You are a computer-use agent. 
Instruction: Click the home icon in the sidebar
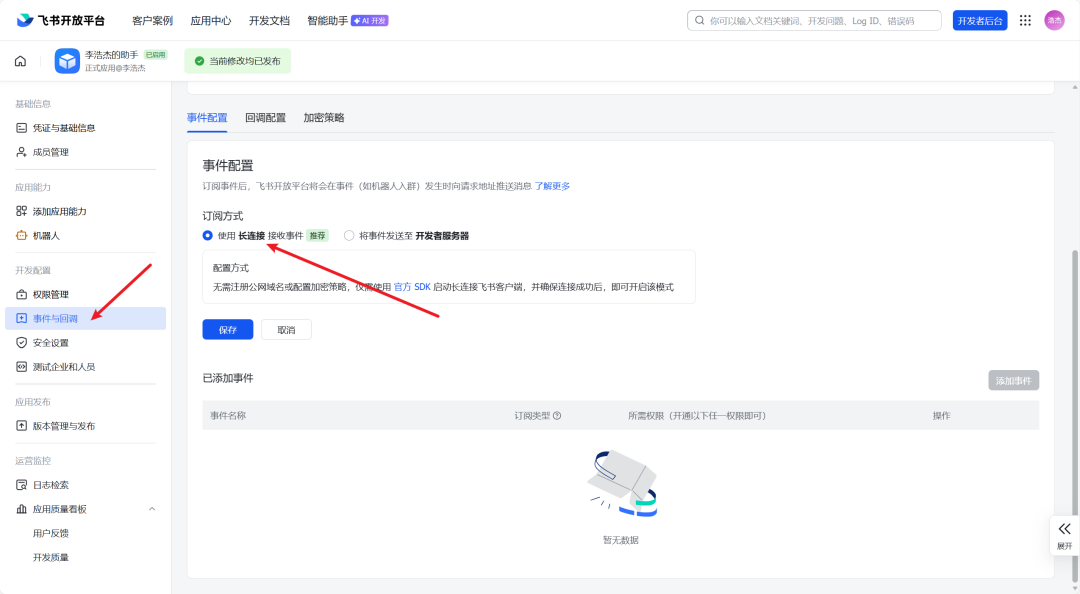pyautogui.click(x=20, y=61)
